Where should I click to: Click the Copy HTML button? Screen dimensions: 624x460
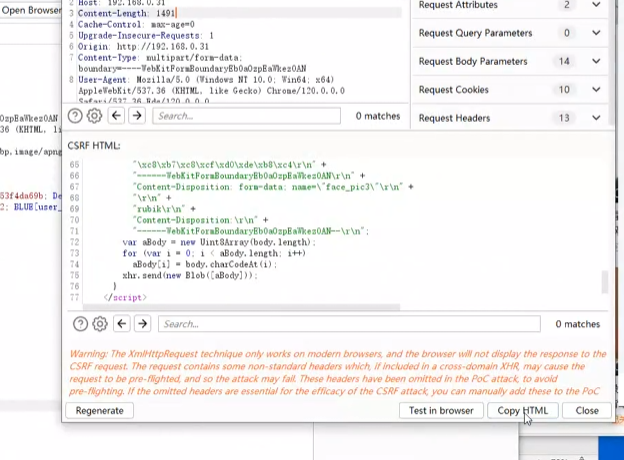(x=523, y=411)
